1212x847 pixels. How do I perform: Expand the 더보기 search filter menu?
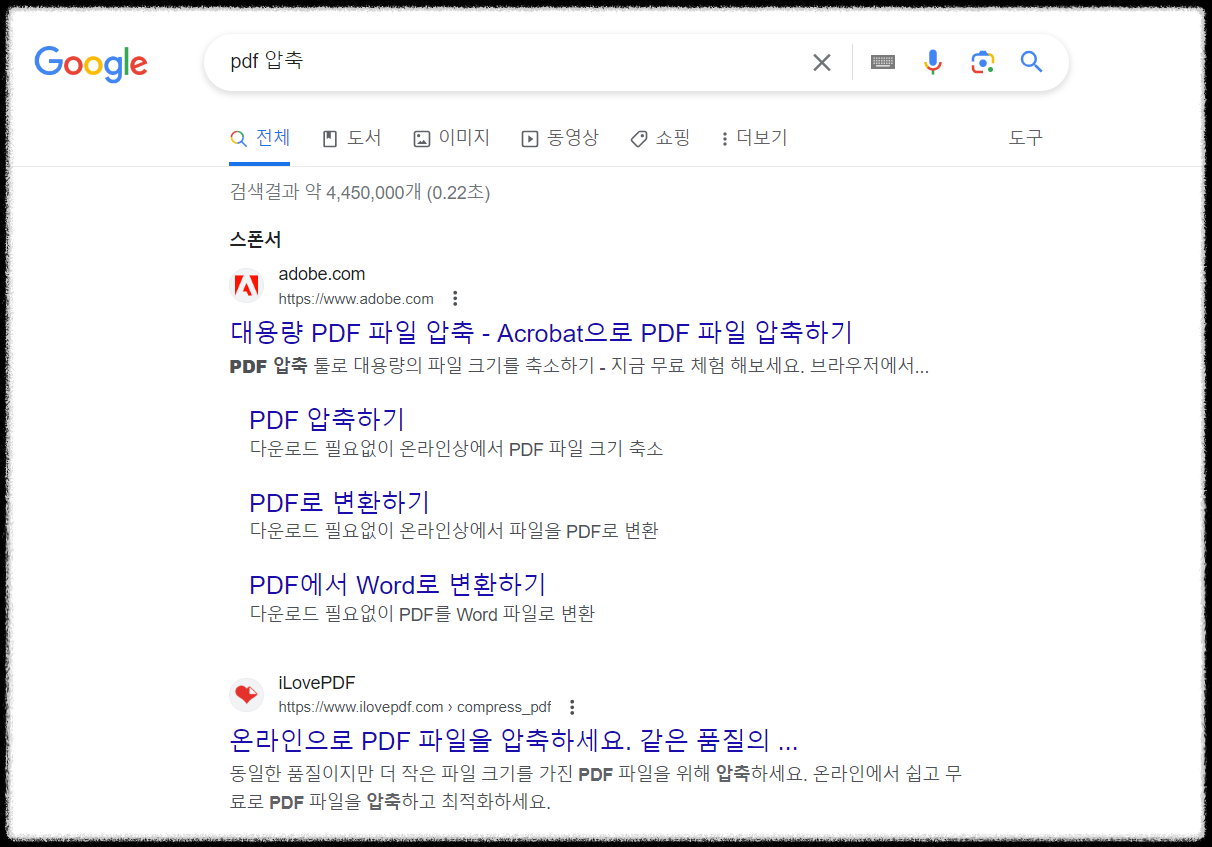[754, 138]
